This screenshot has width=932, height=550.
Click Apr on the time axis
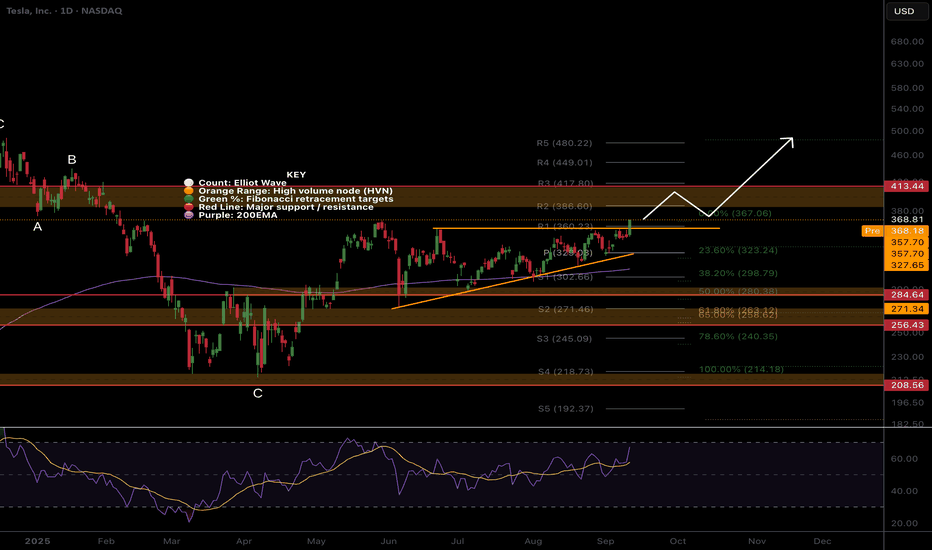[x=244, y=541]
